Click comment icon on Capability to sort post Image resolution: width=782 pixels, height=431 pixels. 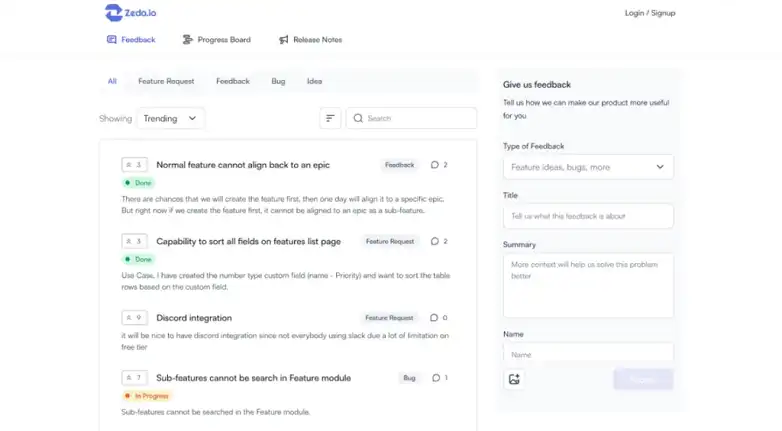[x=435, y=241]
